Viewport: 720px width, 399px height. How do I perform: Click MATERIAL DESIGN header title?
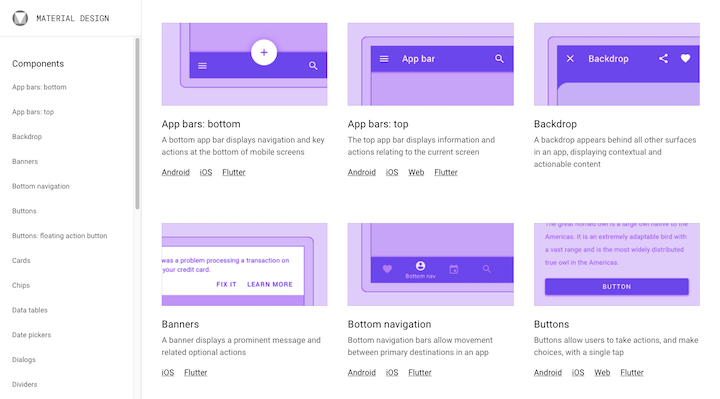pos(73,18)
